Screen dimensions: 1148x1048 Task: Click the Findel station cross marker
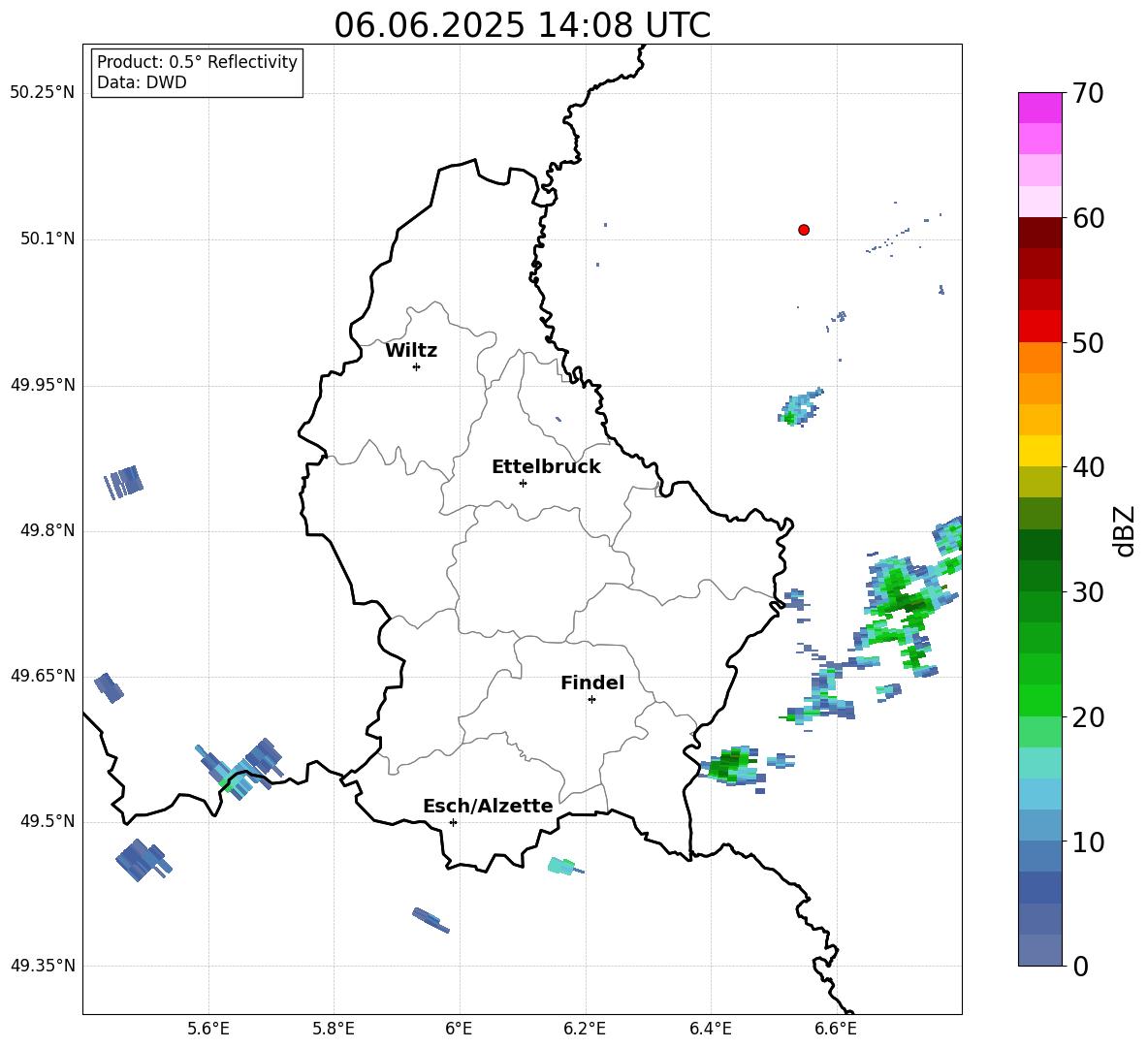coord(591,700)
